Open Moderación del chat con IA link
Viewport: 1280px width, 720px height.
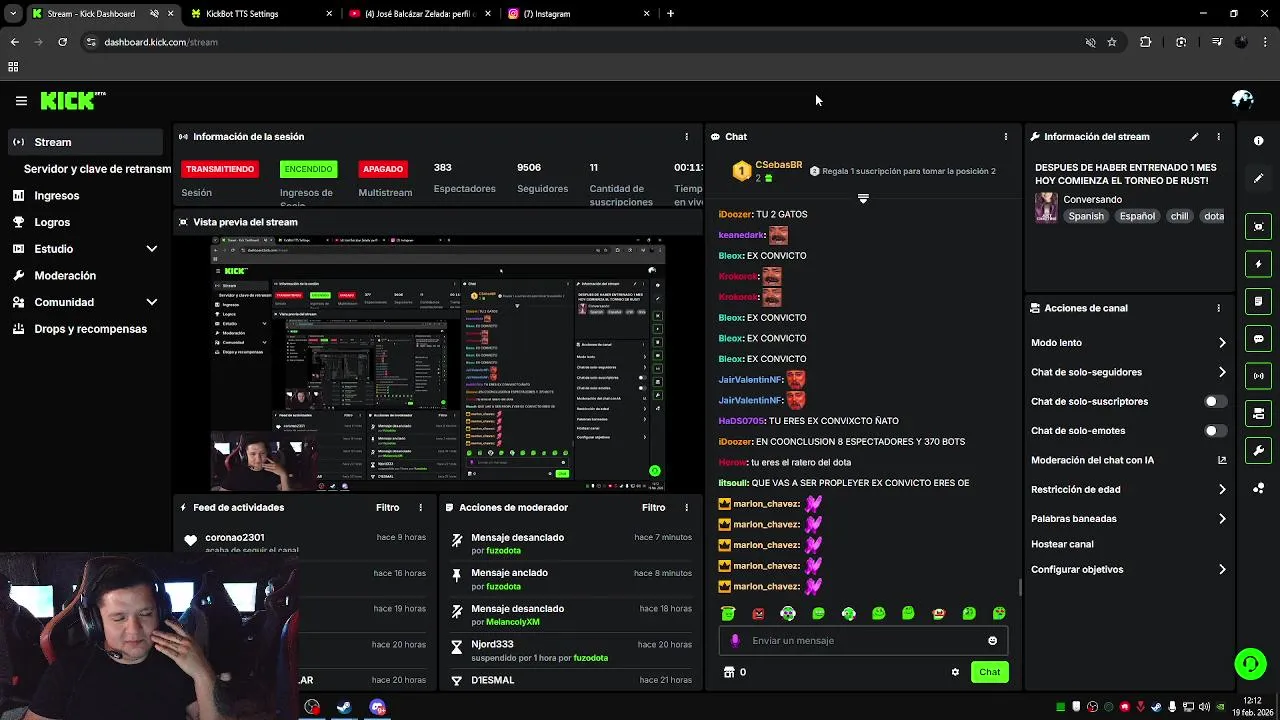click(1129, 460)
